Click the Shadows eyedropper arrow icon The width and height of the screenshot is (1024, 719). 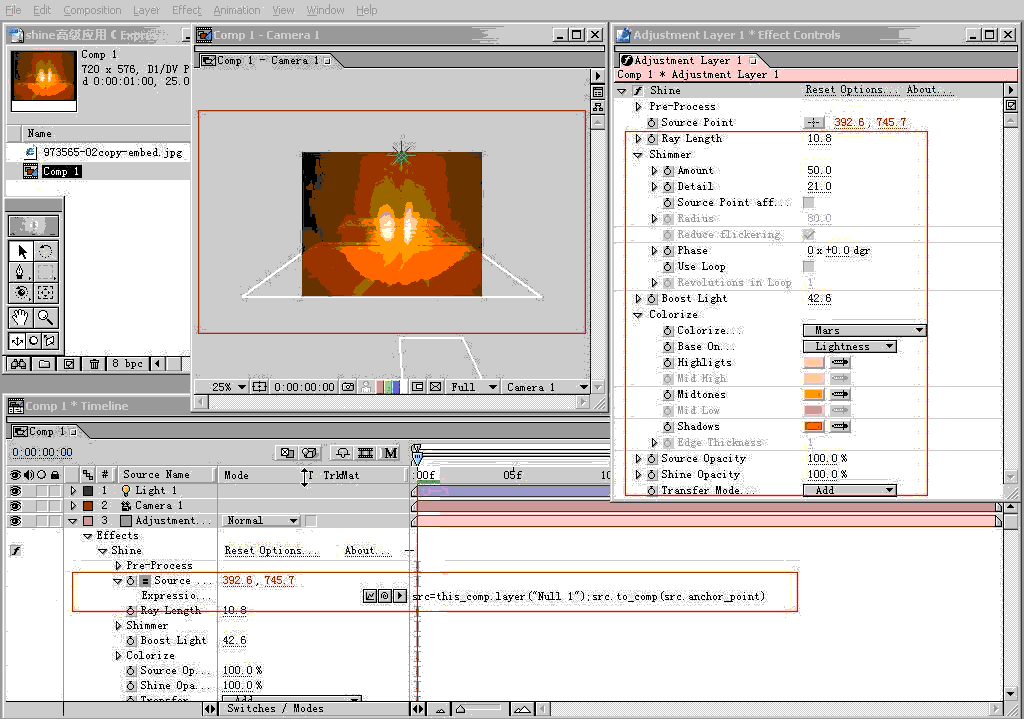840,426
